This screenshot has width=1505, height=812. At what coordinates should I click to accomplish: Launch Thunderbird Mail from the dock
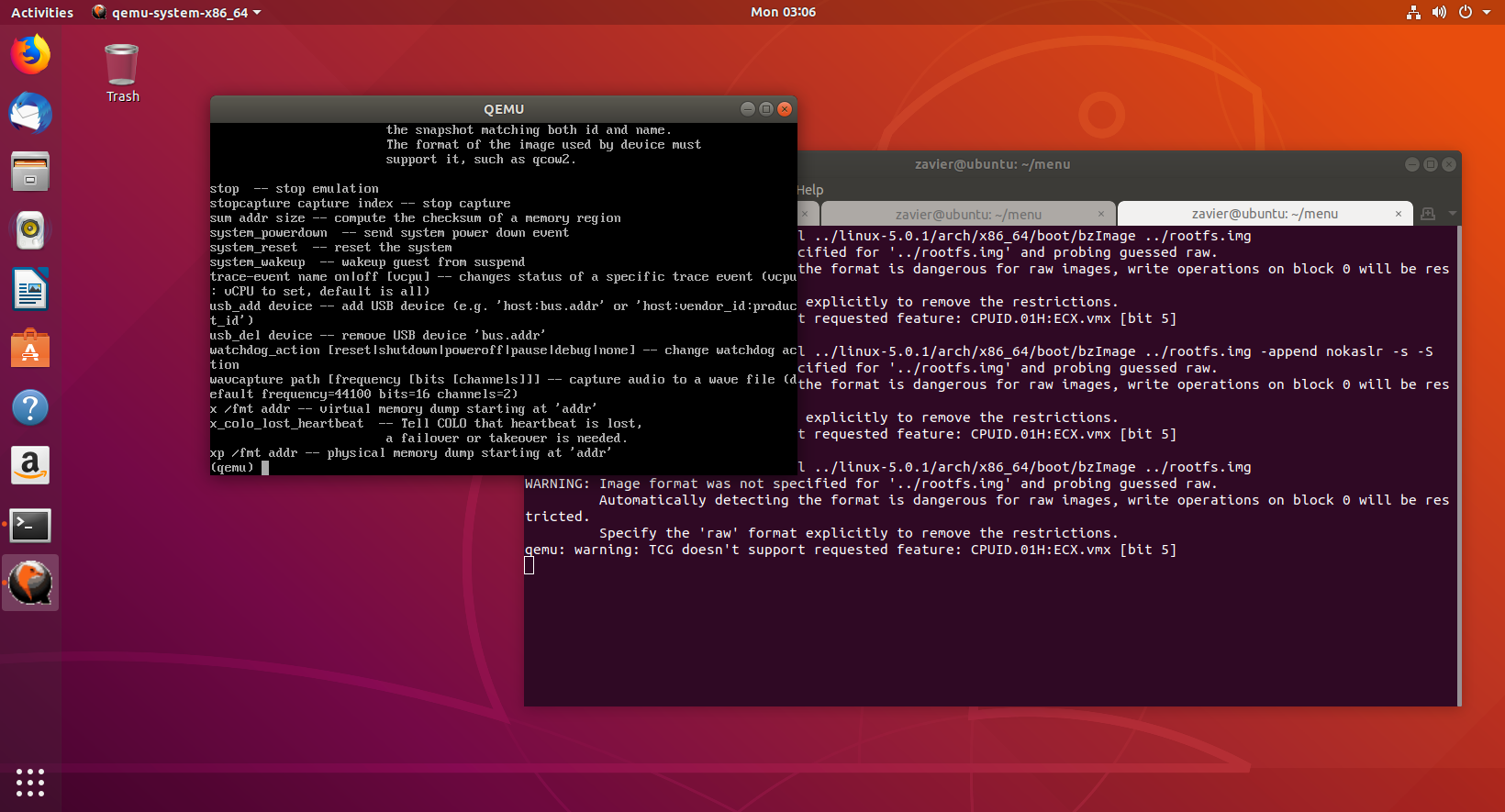[x=30, y=114]
